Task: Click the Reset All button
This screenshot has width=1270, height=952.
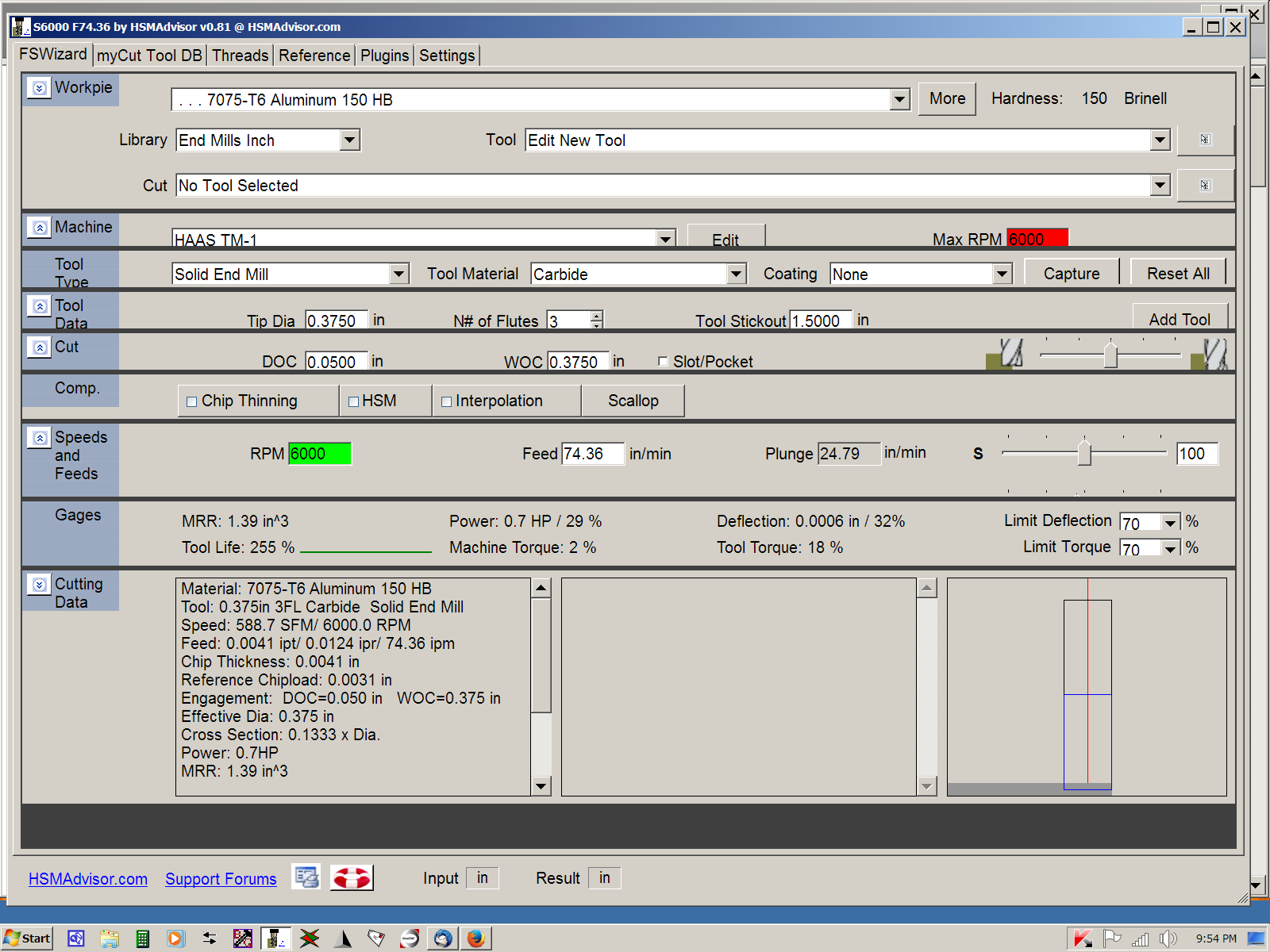Action: [x=1178, y=273]
